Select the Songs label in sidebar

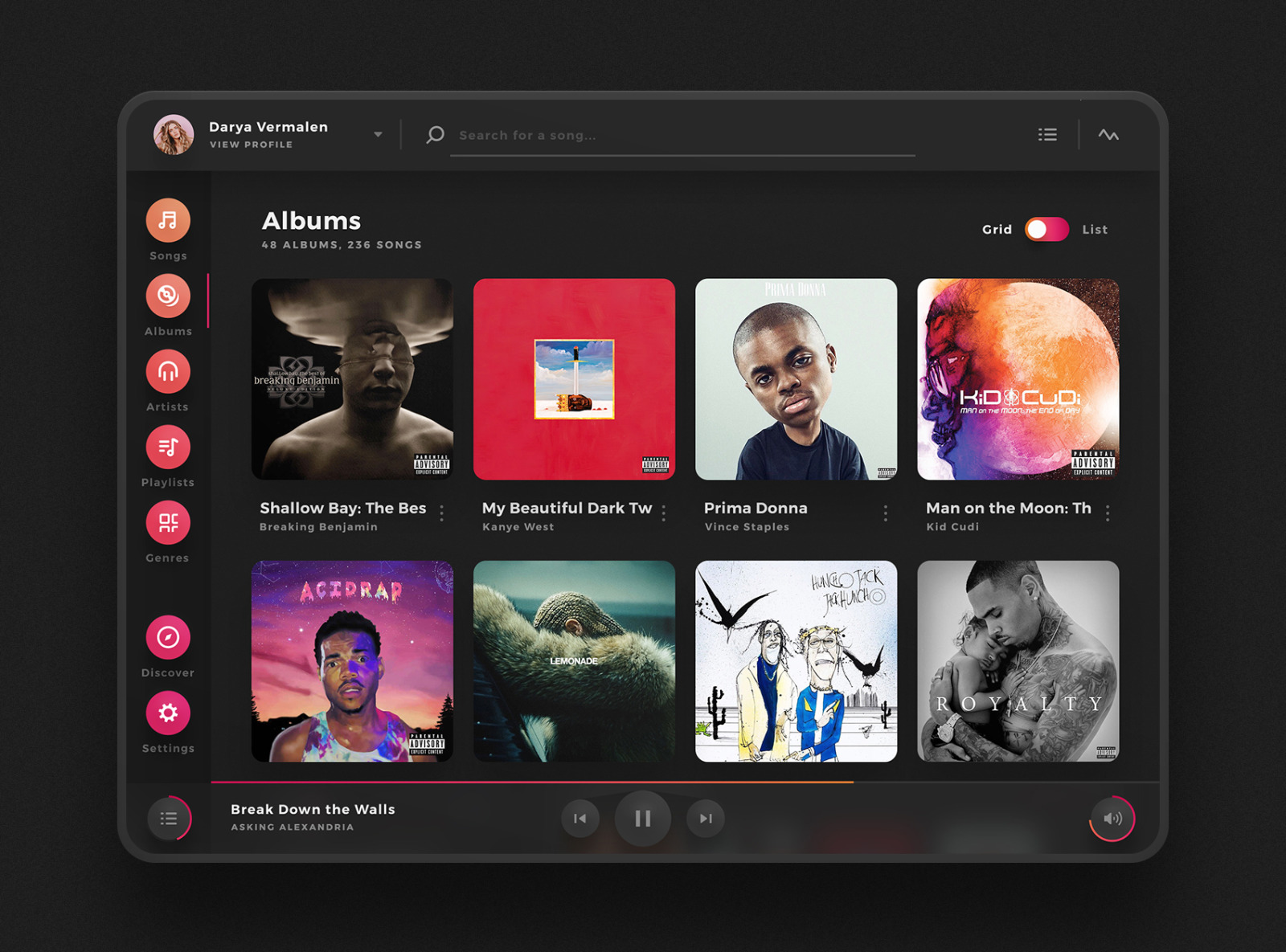[168, 255]
